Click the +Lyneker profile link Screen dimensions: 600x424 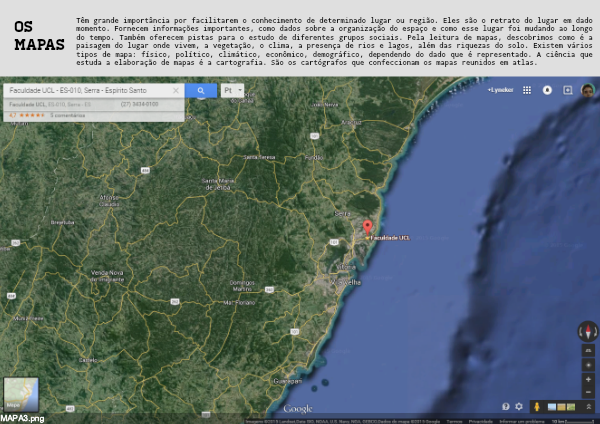[500, 90]
